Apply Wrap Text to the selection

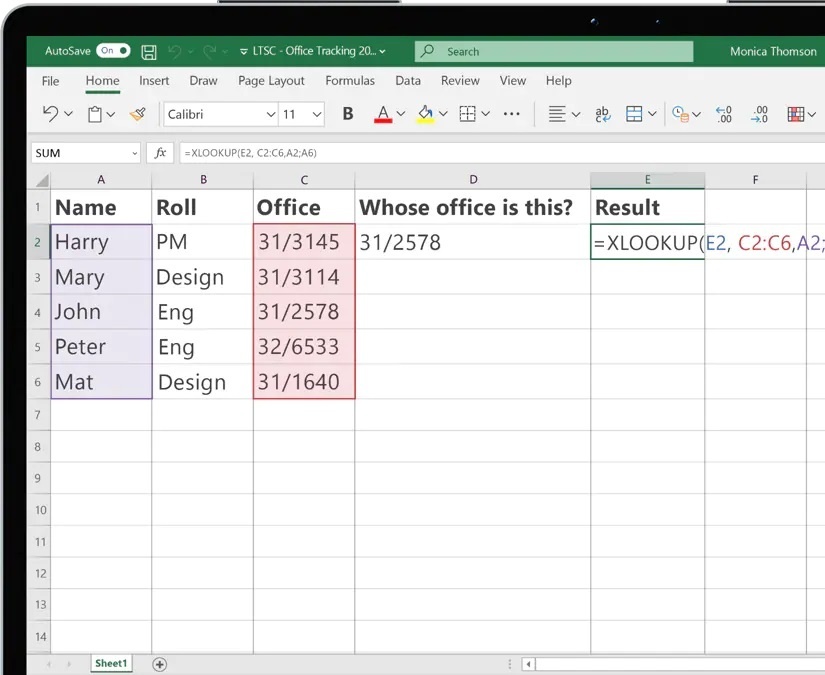click(x=603, y=113)
